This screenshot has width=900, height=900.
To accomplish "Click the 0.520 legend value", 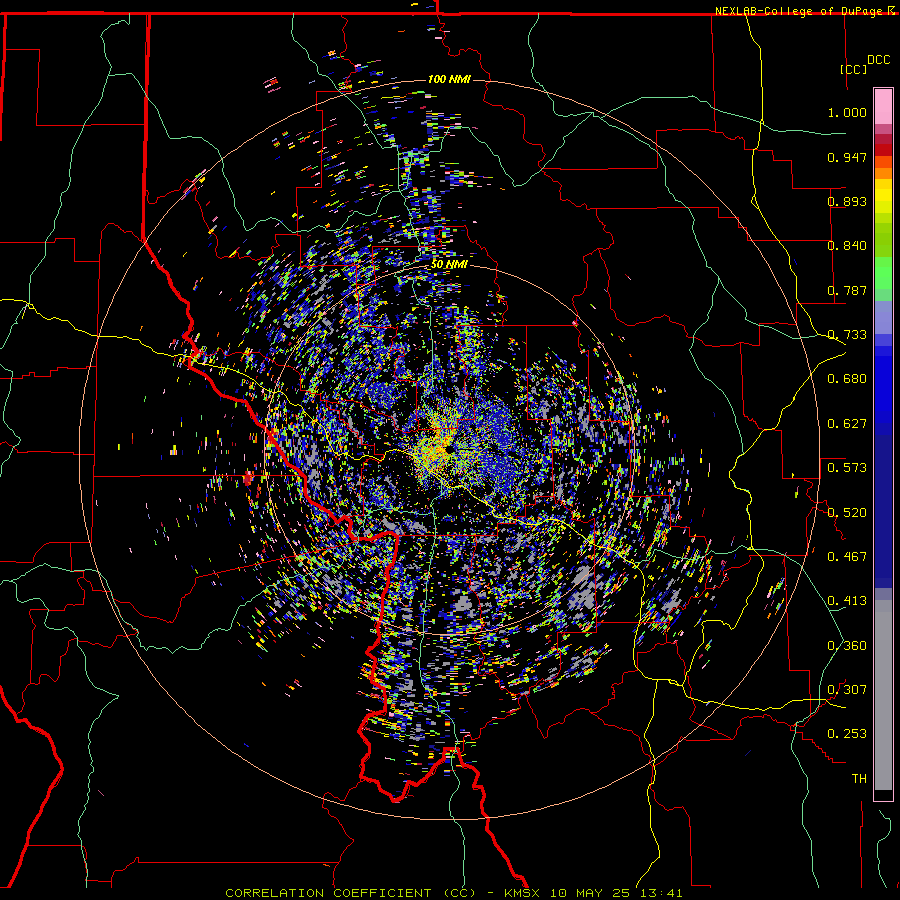I will (847, 512).
